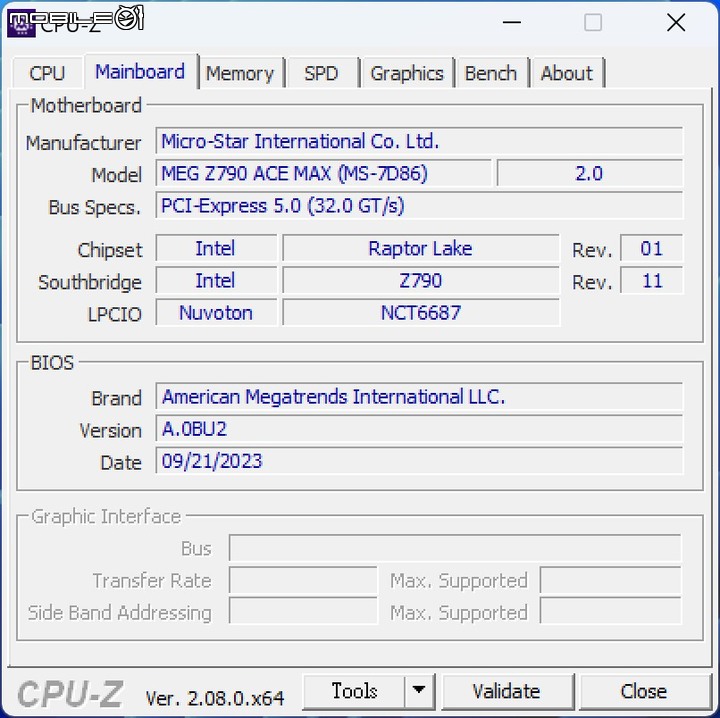Viewport: 720px width, 718px height.
Task: Click the Validate button
Action: click(506, 691)
